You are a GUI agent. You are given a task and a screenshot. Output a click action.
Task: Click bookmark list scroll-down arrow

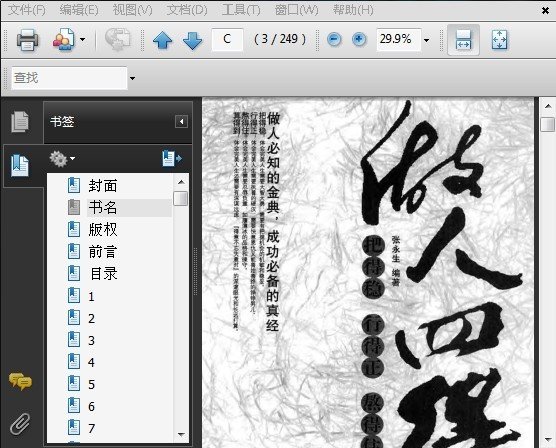(x=181, y=434)
